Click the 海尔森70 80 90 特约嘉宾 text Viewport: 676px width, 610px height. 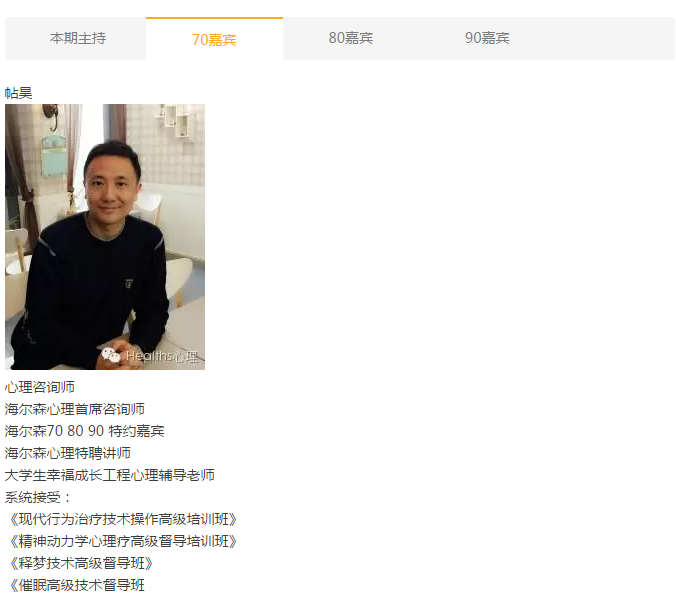pyautogui.click(x=84, y=431)
